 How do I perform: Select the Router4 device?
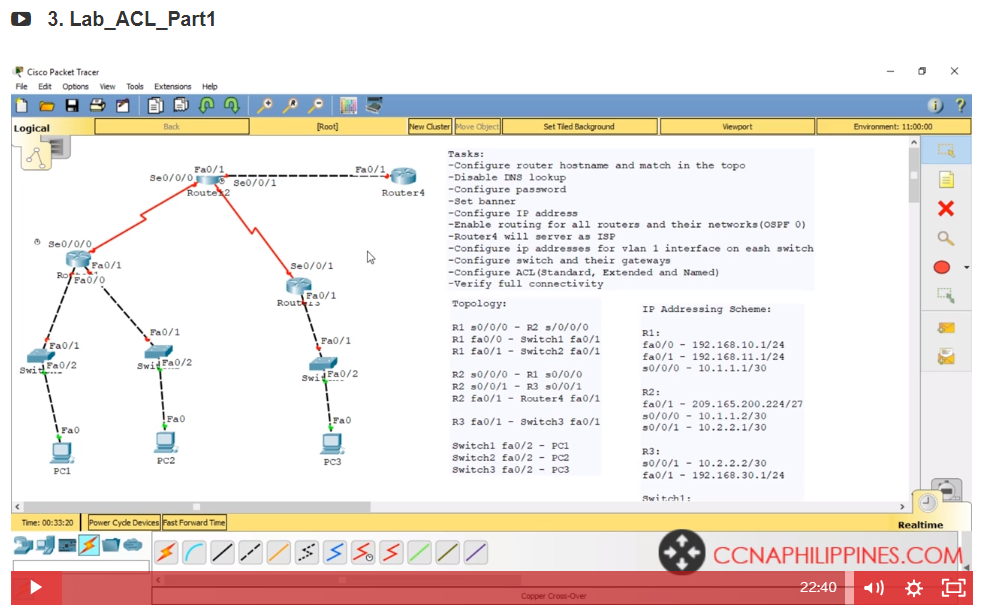click(x=403, y=177)
